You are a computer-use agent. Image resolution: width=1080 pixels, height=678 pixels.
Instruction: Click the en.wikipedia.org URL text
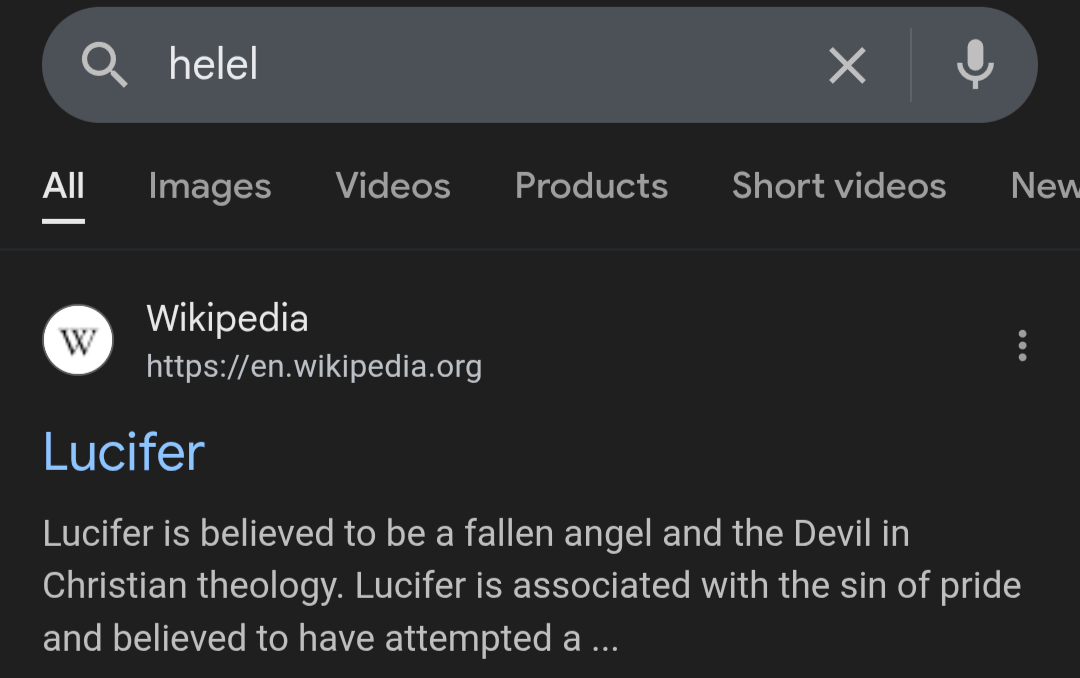[x=314, y=367]
